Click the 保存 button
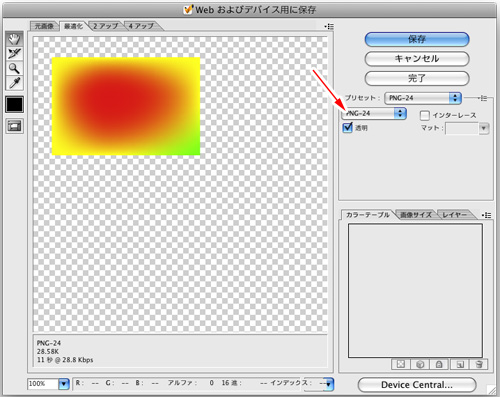 (x=417, y=39)
